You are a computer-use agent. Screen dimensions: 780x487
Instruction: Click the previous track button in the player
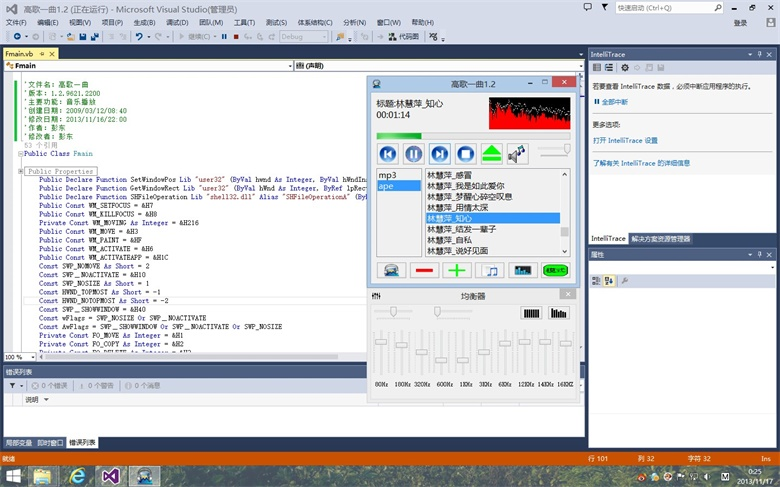[388, 154]
